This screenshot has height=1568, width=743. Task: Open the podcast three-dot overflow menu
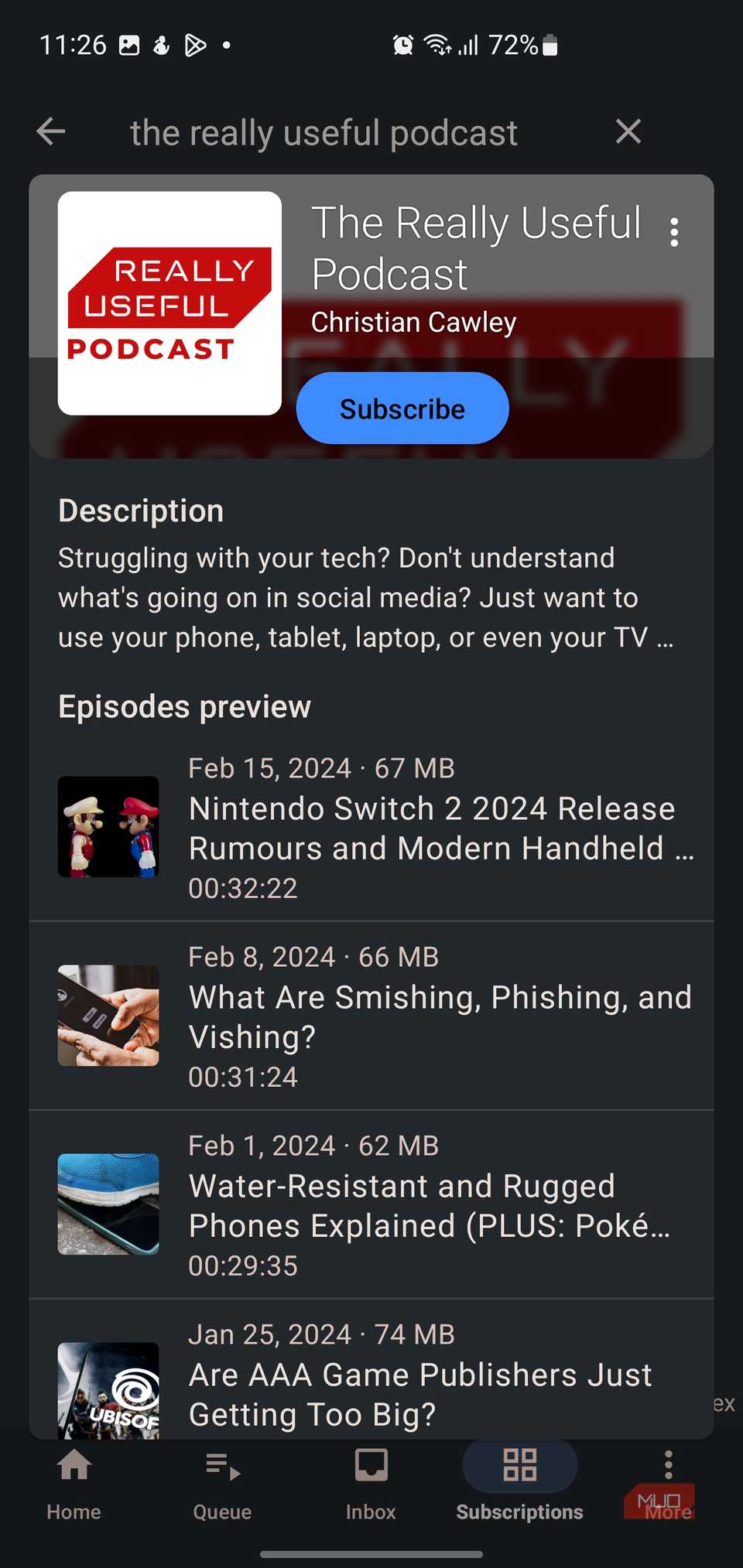click(674, 232)
